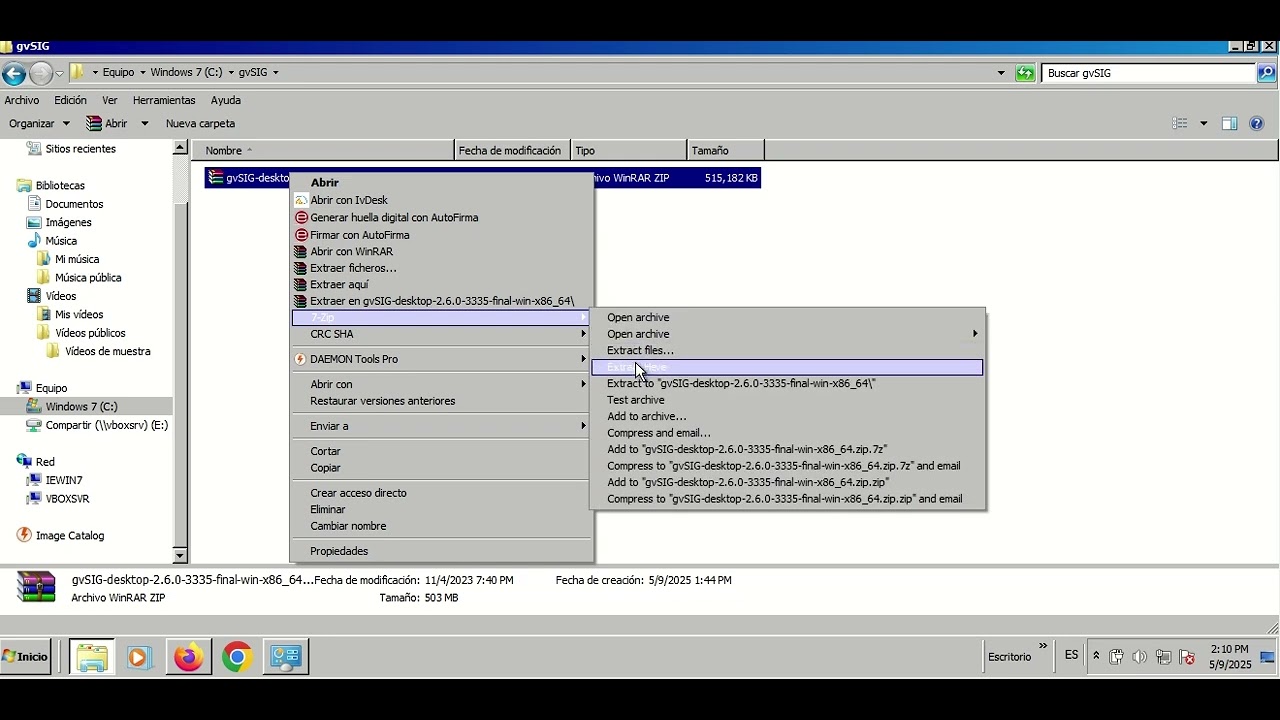
Task: Expand the DAEMON Tools Pro submenu
Action: (583, 359)
